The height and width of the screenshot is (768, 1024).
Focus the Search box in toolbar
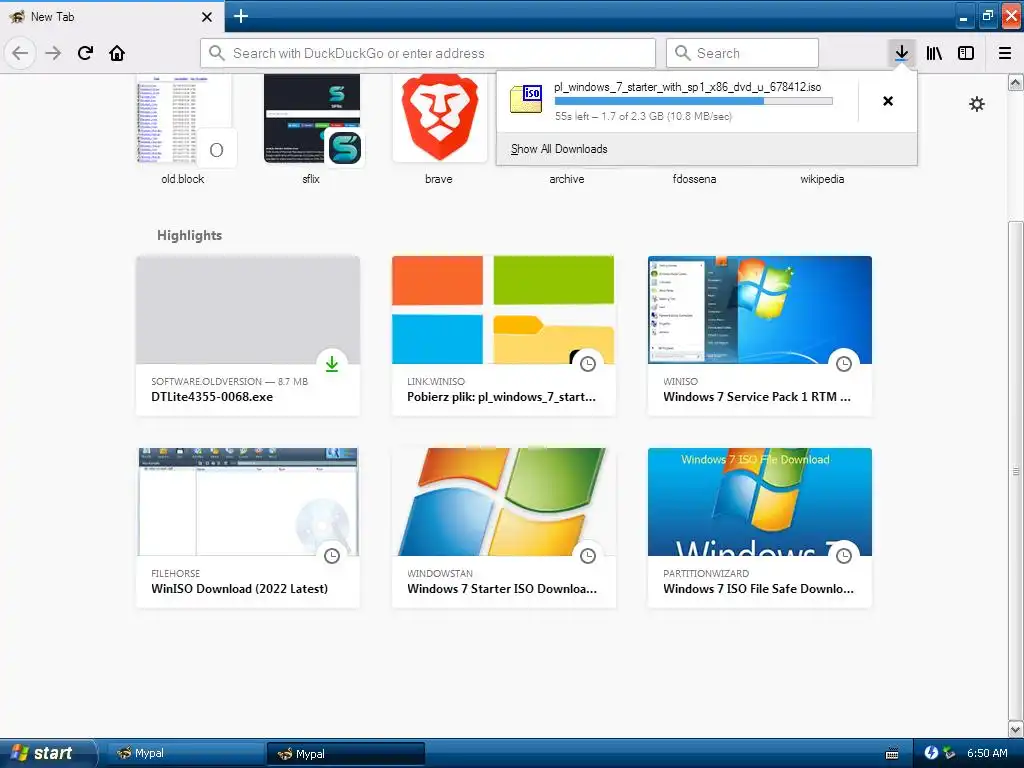pos(742,53)
